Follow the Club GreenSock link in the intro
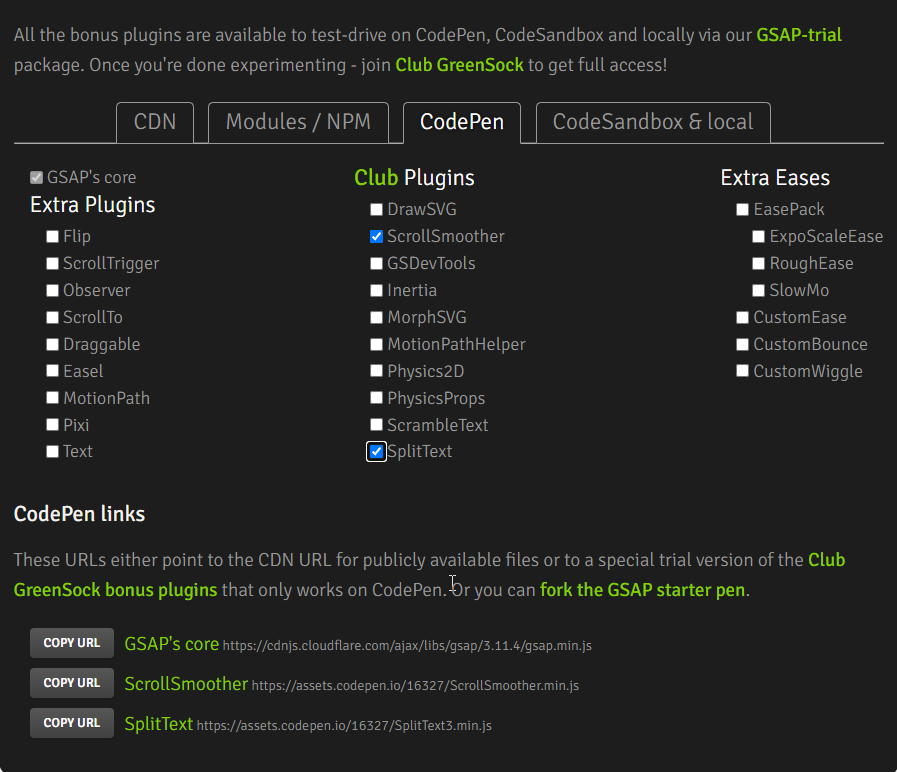The height and width of the screenshot is (772, 897). (459, 65)
